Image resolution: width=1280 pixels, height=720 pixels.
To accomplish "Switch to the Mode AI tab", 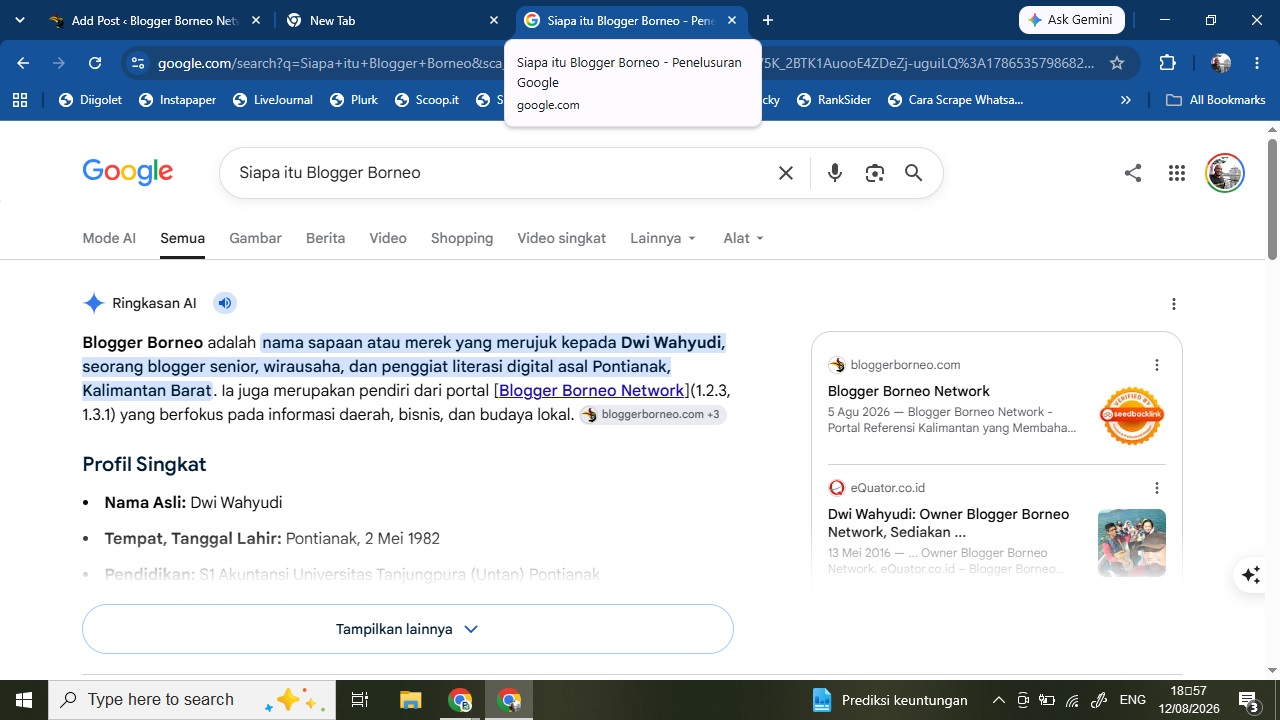I will 109,238.
